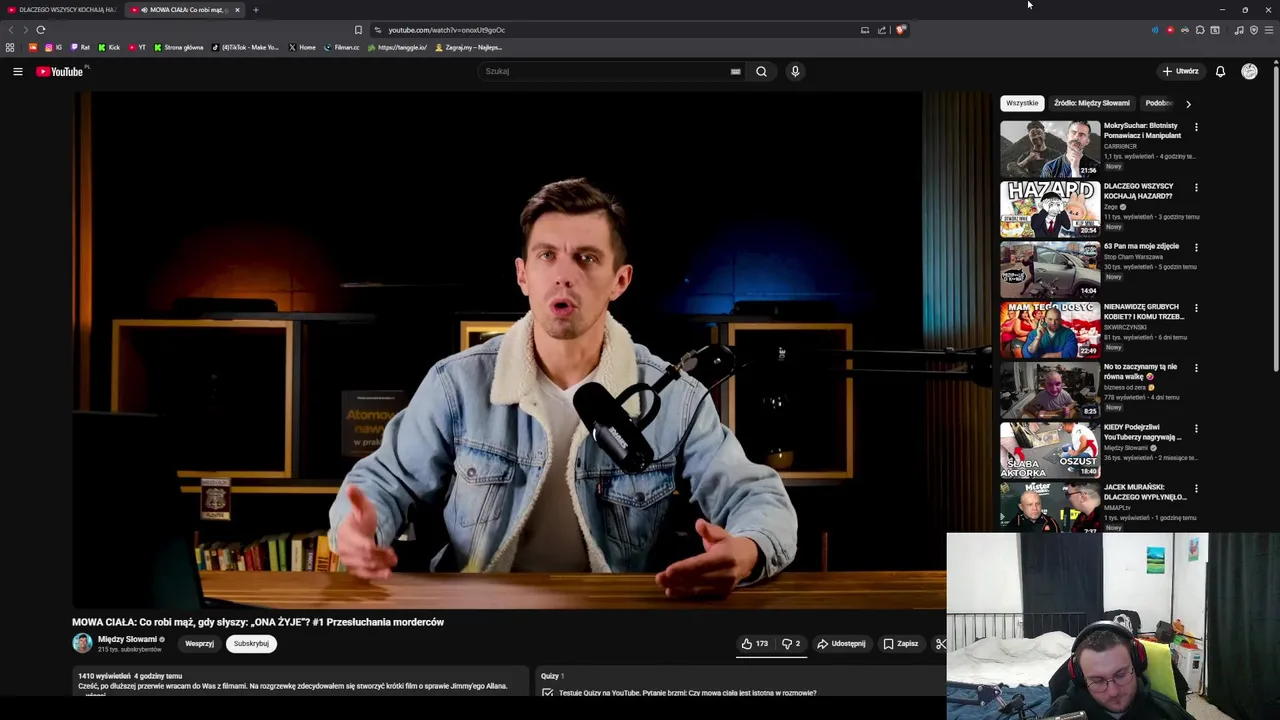The image size is (1280, 720).
Task: Open the TikTok bookmark
Action: (x=246, y=47)
